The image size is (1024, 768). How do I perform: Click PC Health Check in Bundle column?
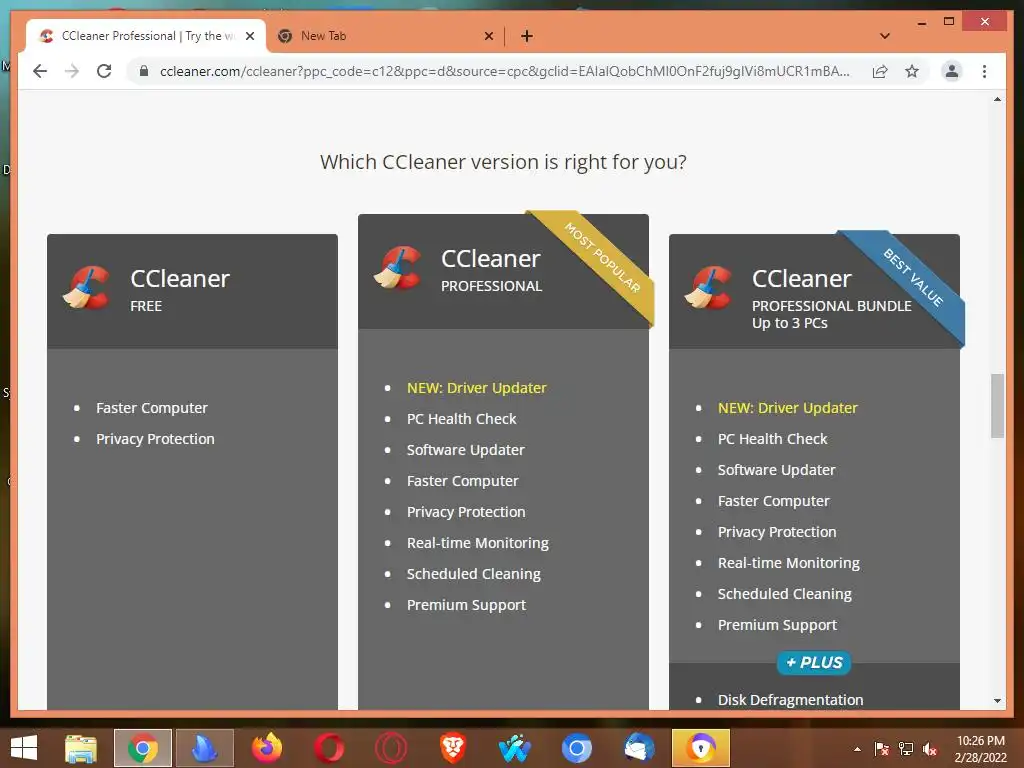click(x=773, y=439)
